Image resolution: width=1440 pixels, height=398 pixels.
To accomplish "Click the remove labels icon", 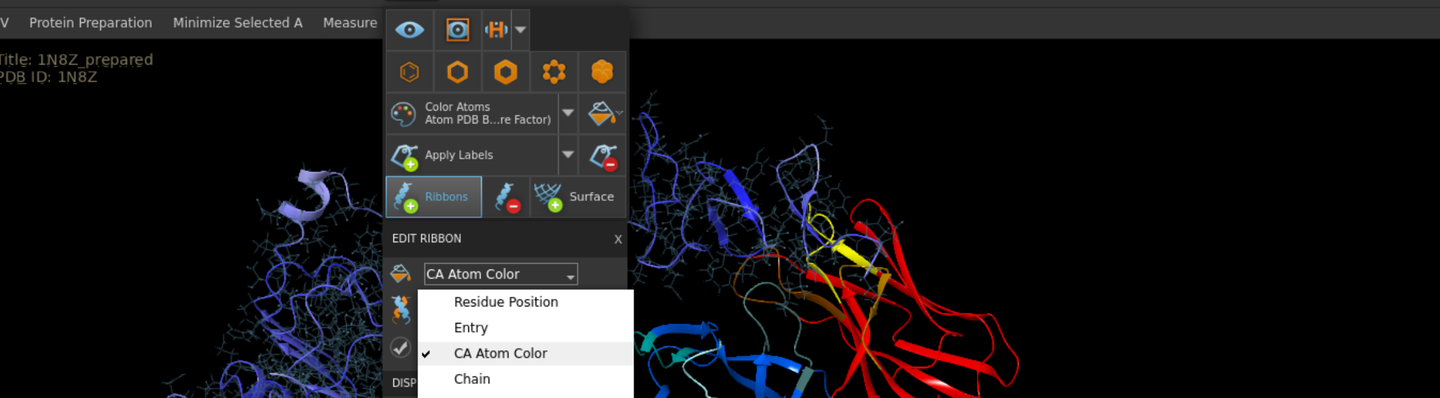I will 602,155.
